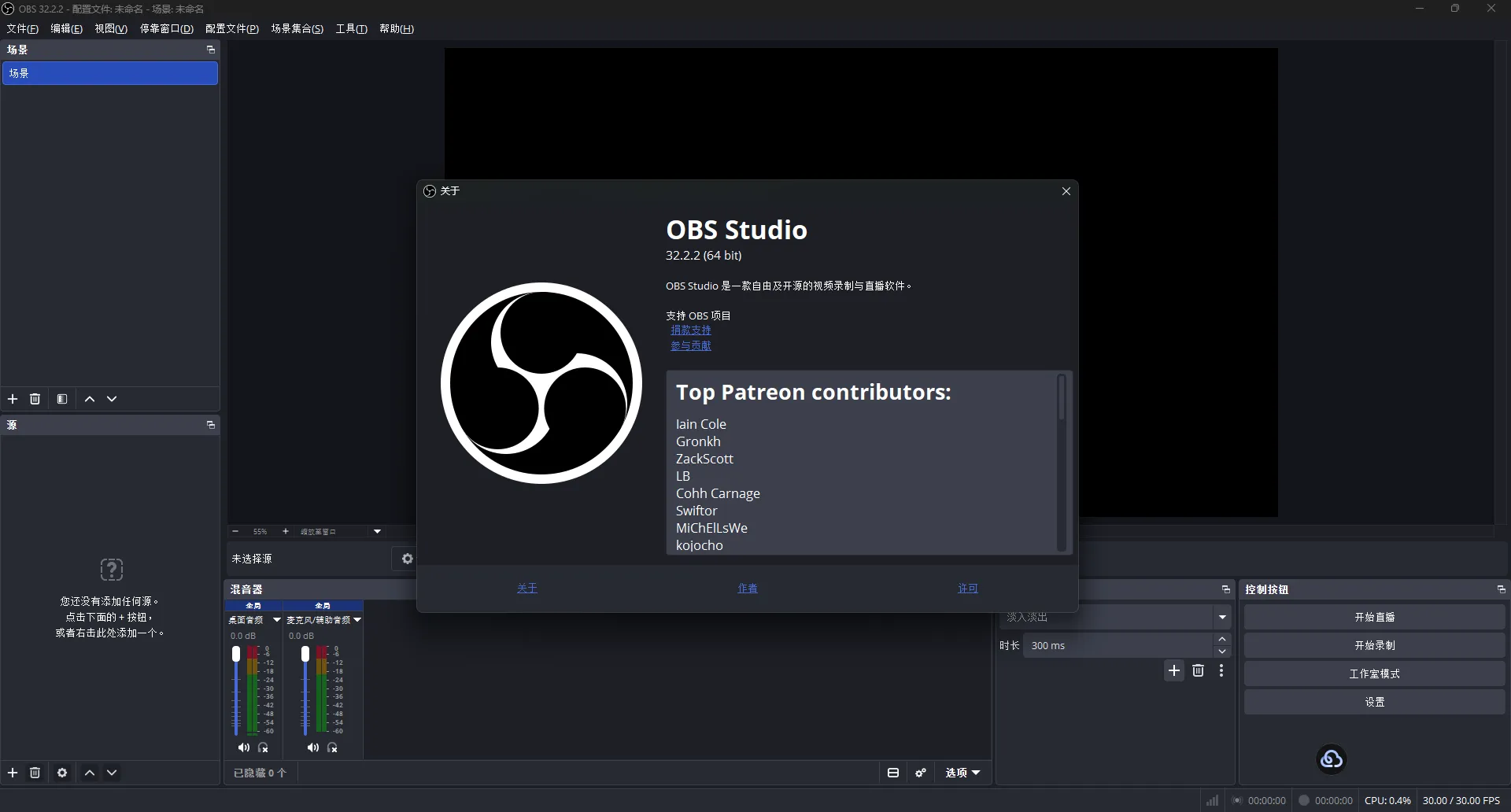The height and width of the screenshot is (812, 1511).
Task: Toggle monitoring headphone icon for 麦克风/辅助音频
Action: (x=333, y=747)
